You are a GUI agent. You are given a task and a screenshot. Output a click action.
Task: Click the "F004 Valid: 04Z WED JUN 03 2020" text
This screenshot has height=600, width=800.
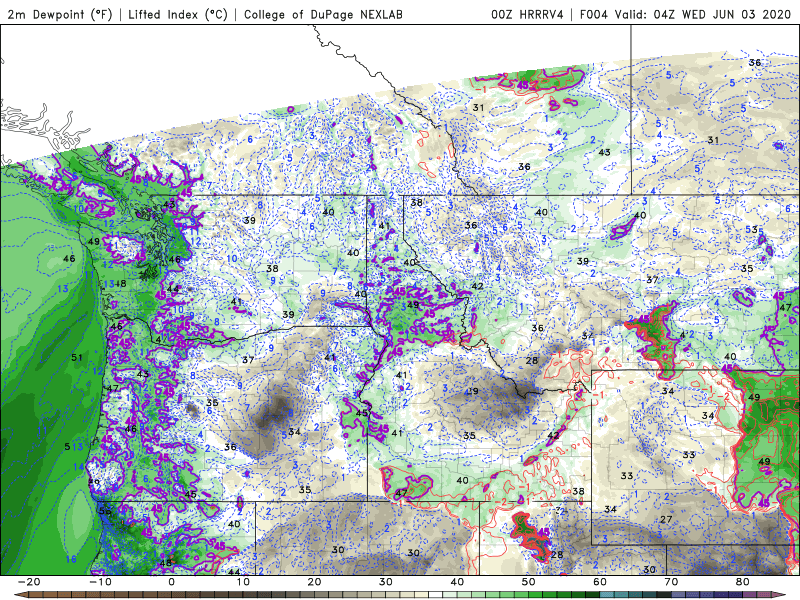click(685, 14)
